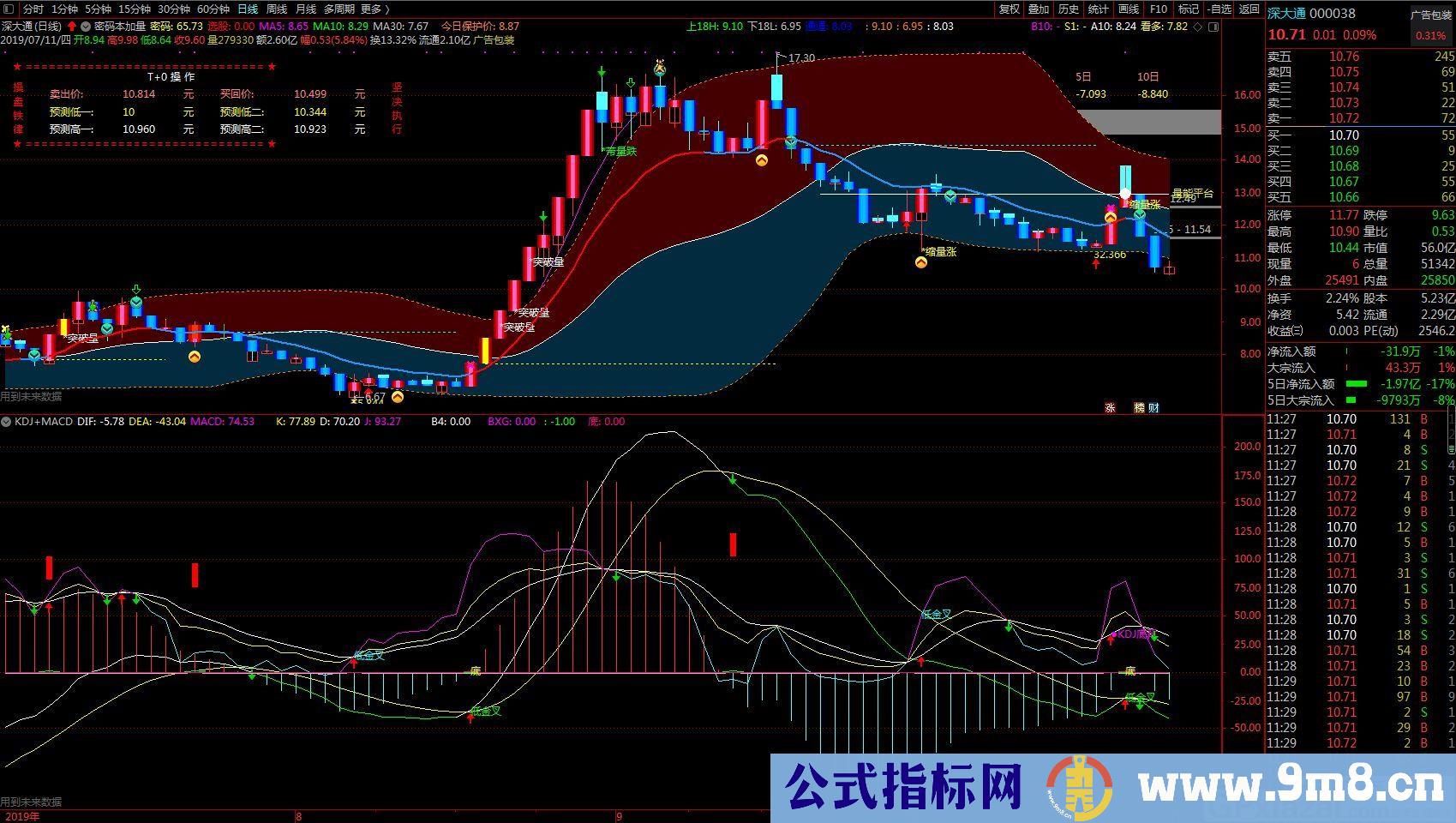Click the diamond icon beside 看多 value
This screenshot has width=1456, height=823.
tap(1198, 27)
